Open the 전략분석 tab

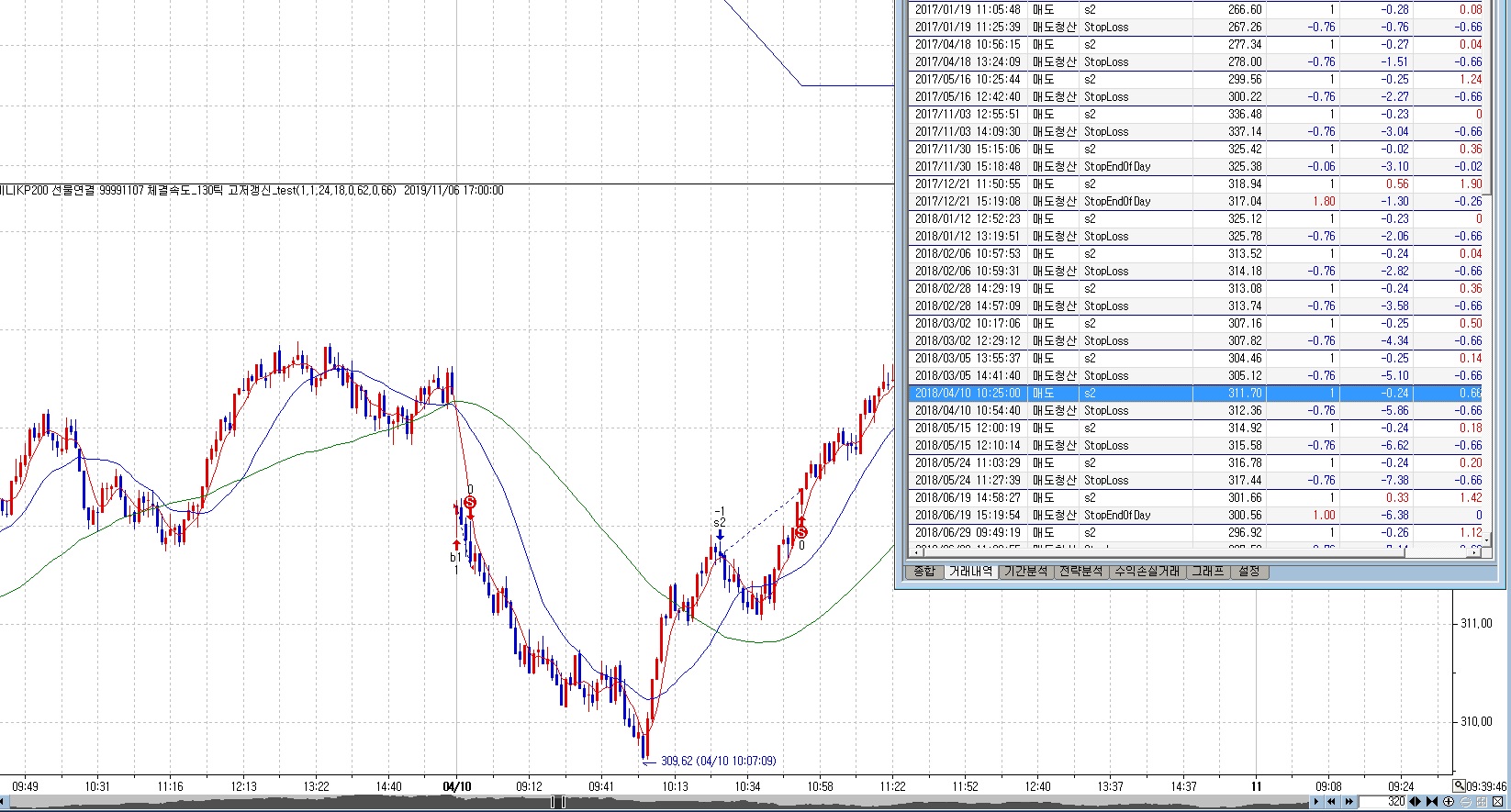1080,572
